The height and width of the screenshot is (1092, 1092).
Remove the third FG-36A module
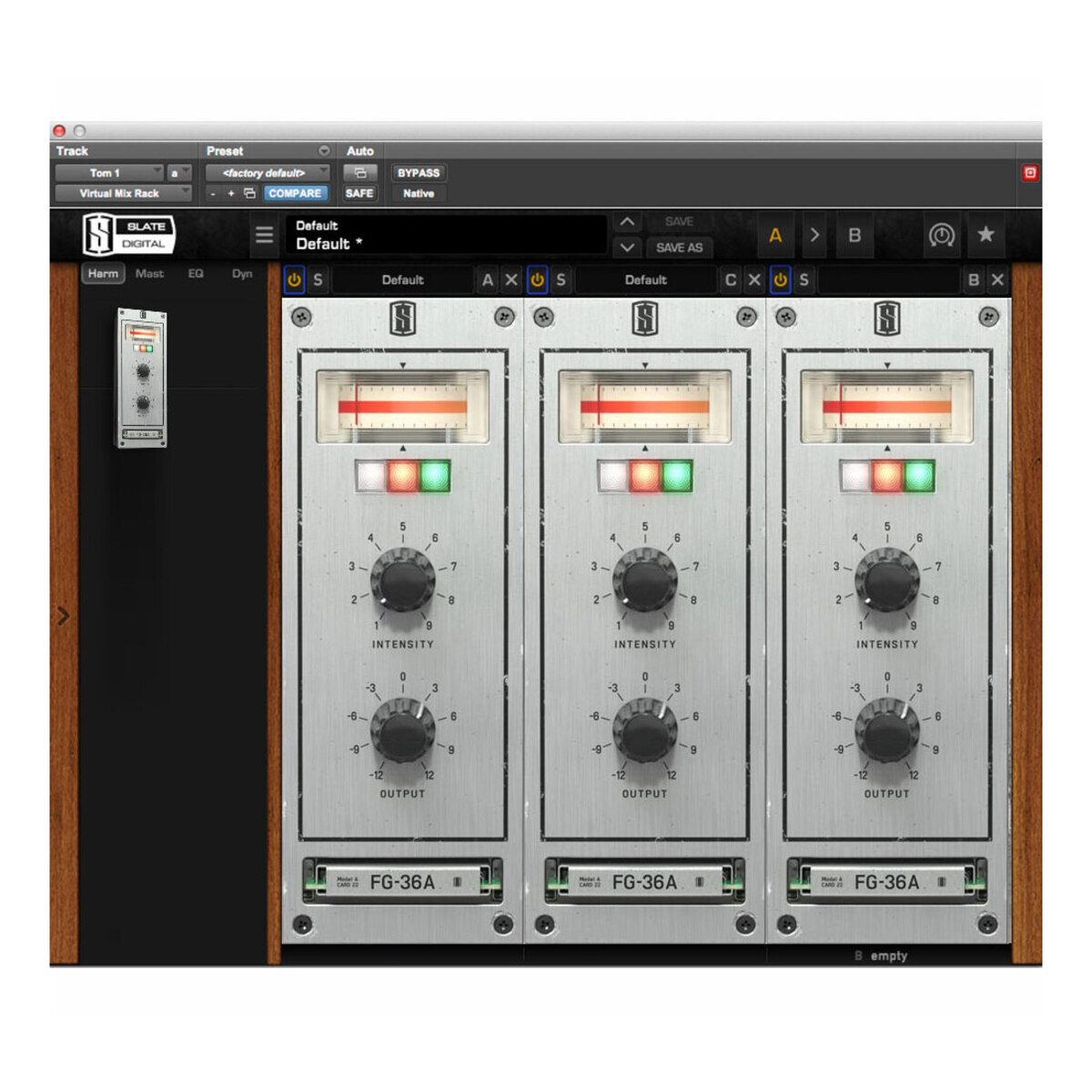(997, 280)
